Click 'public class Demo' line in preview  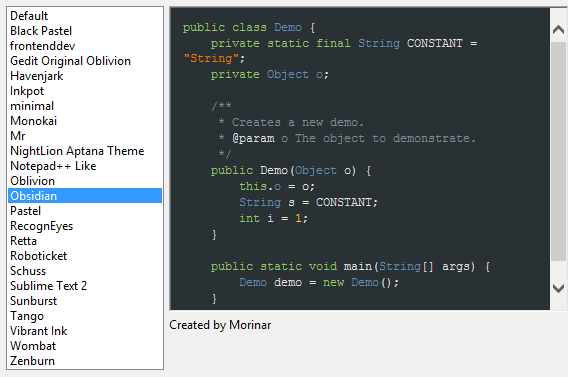[x=249, y=28]
